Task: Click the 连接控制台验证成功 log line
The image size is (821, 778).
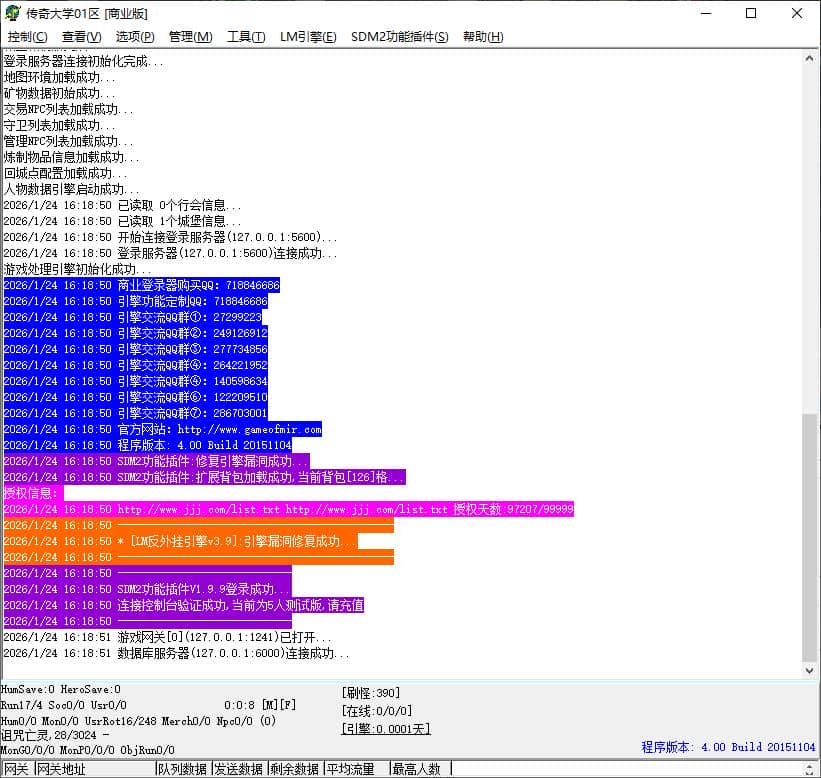Action: (x=184, y=606)
